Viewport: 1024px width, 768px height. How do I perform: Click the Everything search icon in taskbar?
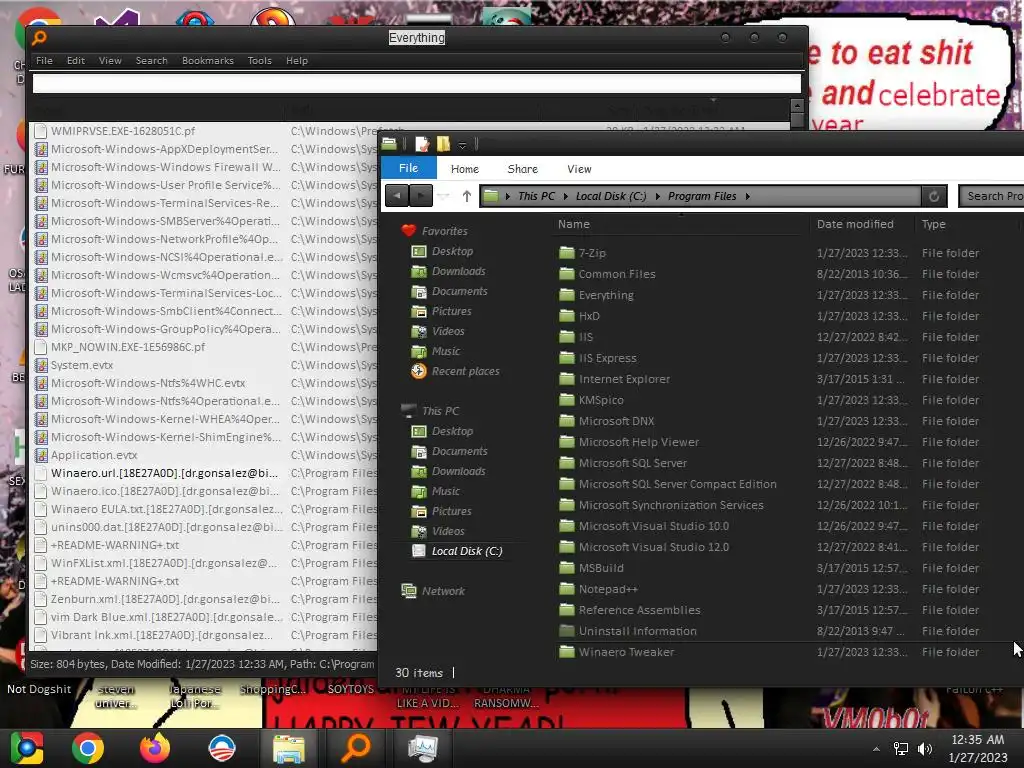tap(356, 748)
